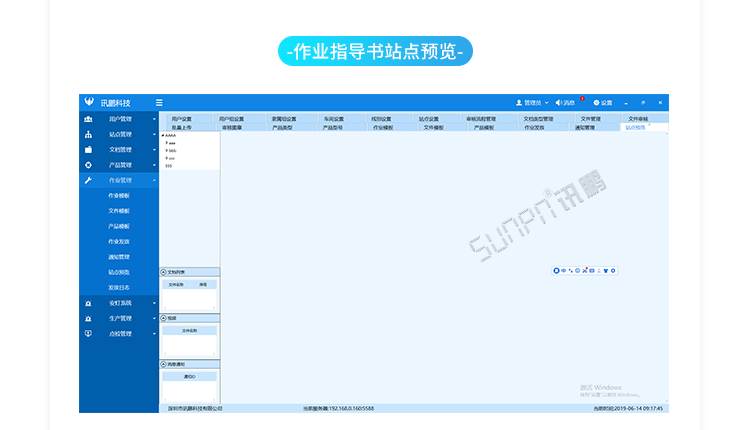Select the sss tree item
The image size is (750, 430).
(168, 166)
